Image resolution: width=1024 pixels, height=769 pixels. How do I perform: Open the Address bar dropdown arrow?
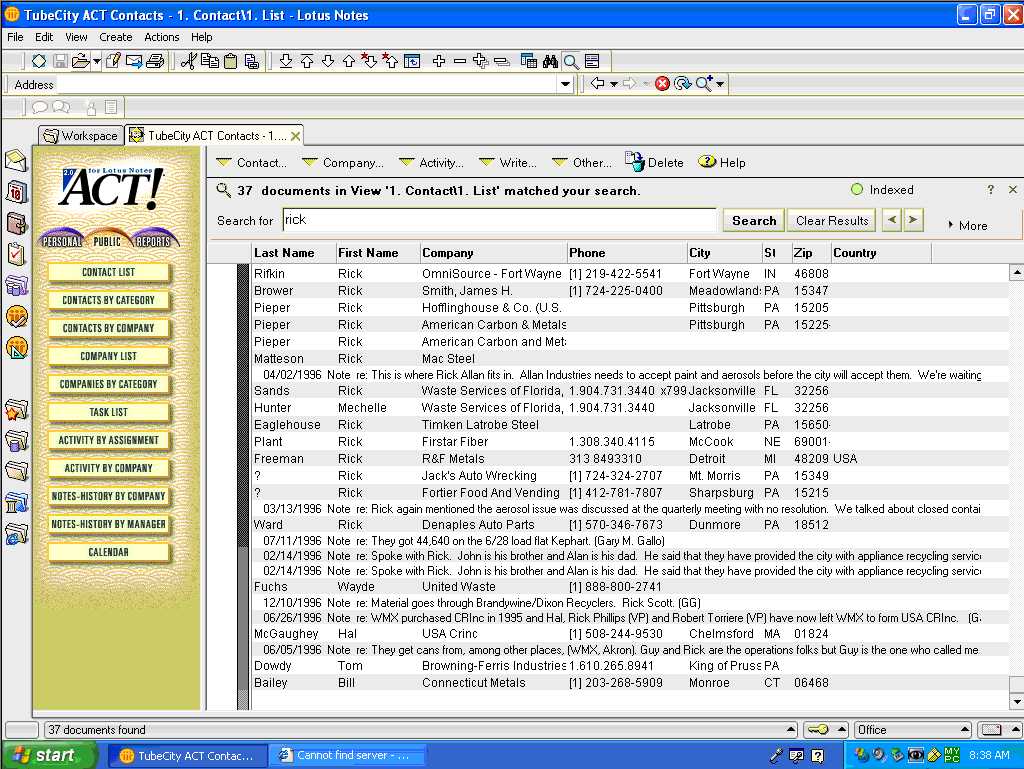[565, 84]
